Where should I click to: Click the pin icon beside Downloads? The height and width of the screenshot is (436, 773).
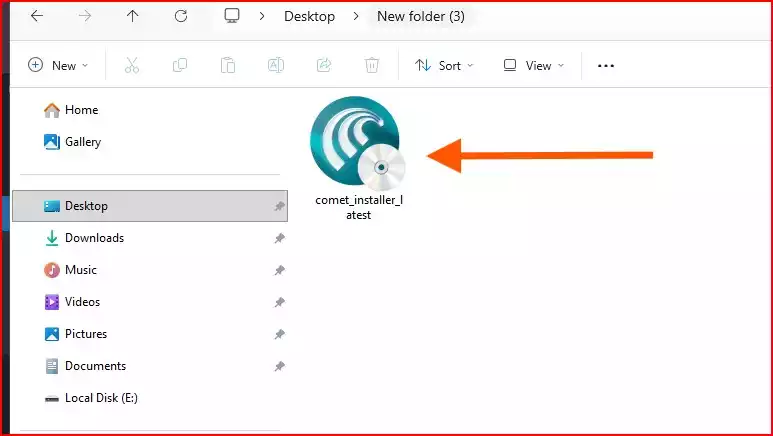[x=280, y=238]
